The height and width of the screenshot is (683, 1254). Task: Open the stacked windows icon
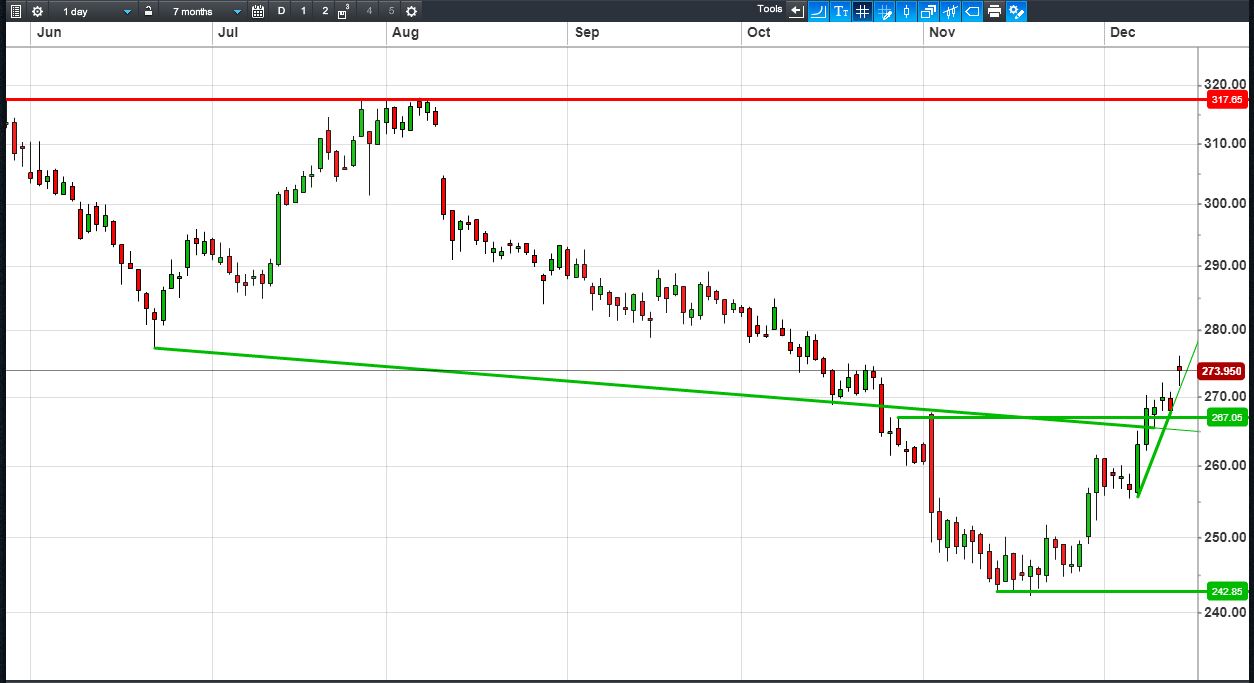(928, 11)
